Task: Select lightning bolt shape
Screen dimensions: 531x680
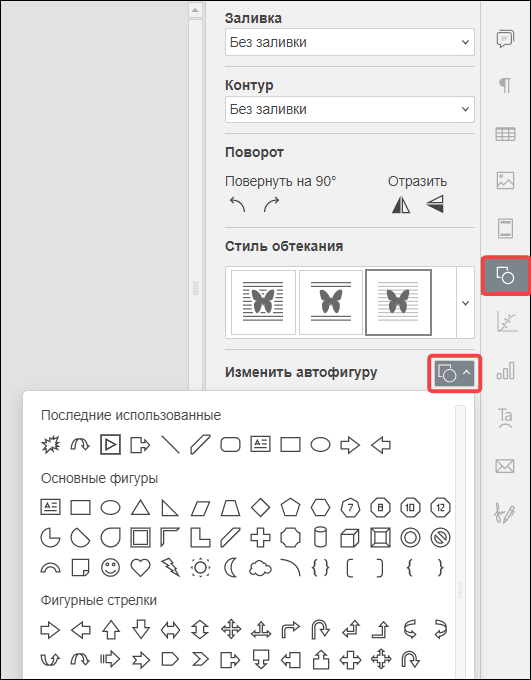Action: pos(170,568)
